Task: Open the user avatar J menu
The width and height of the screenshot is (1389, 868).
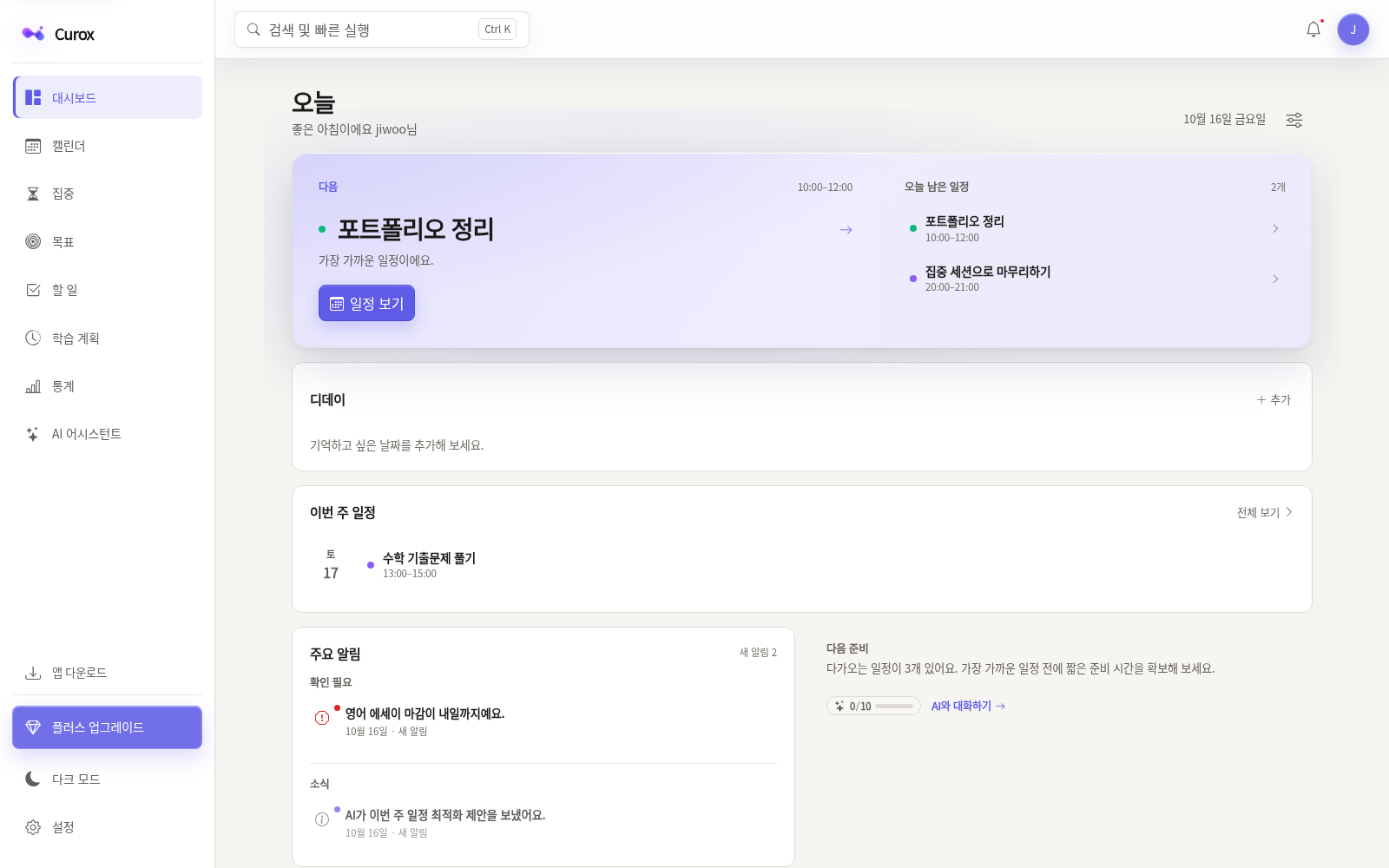Action: [1353, 30]
